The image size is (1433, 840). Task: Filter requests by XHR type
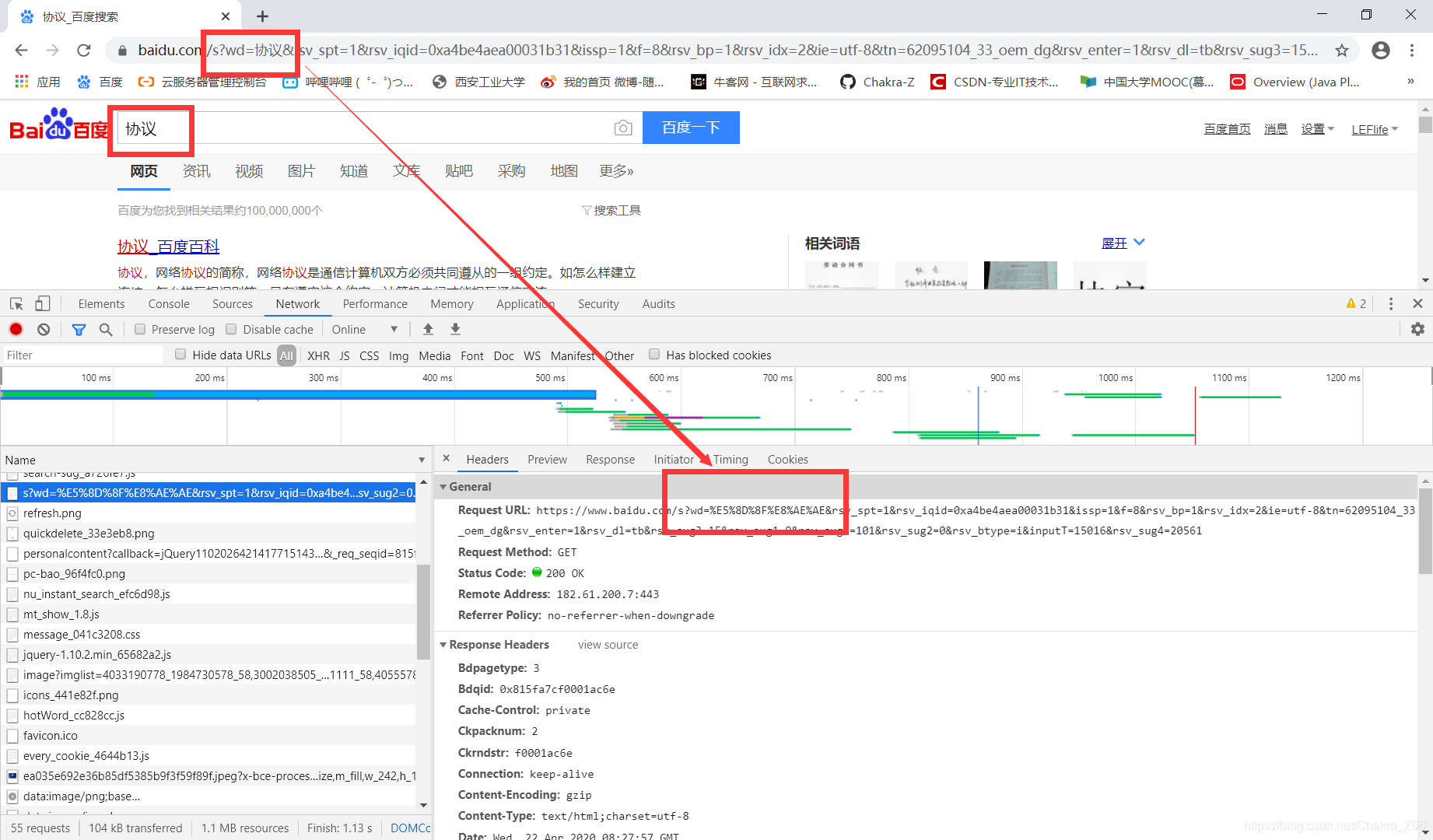click(x=318, y=355)
